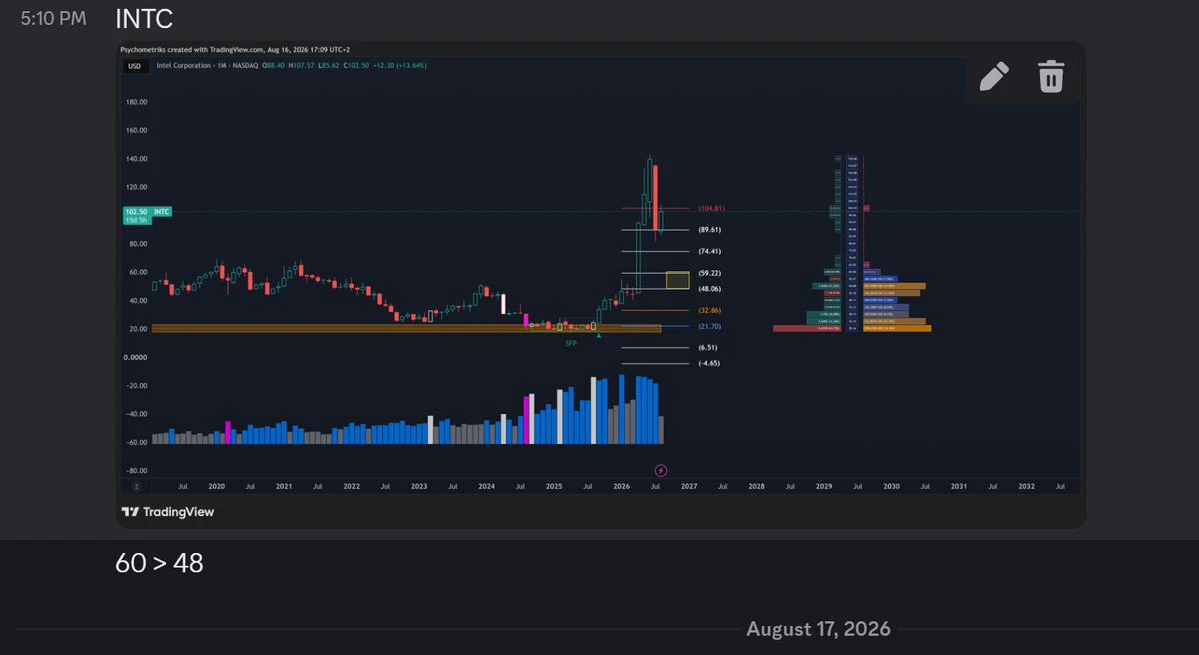The width and height of the screenshot is (1199, 655).
Task: Click the orange (32.86) level label
Action: tap(710, 310)
